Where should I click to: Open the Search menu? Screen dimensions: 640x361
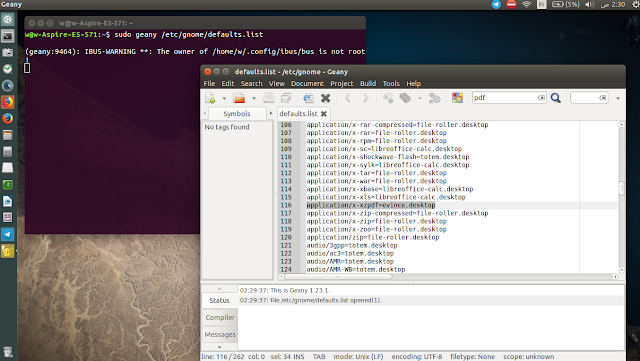click(x=251, y=83)
